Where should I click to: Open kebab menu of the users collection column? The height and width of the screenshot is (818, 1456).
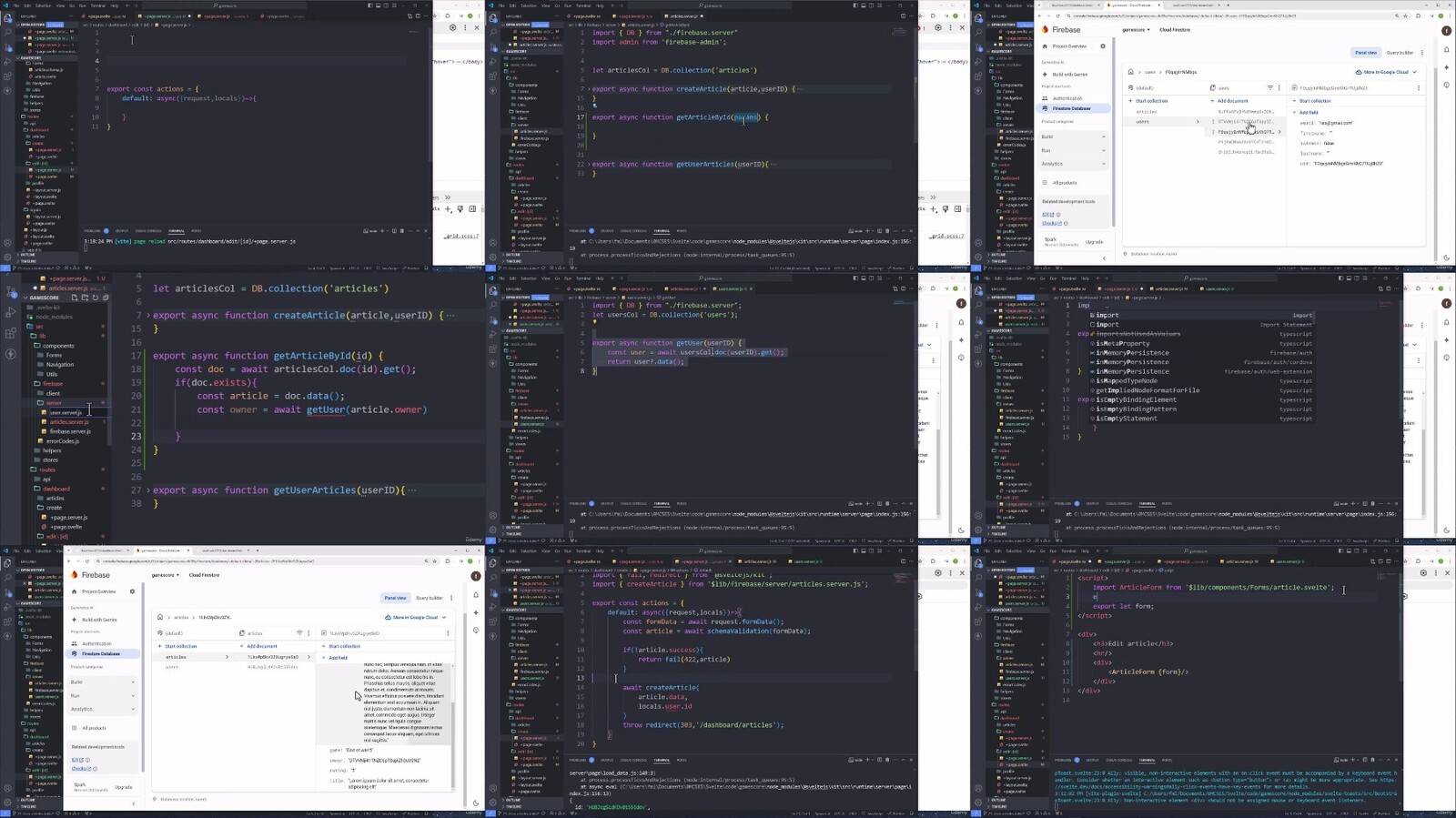click(1279, 88)
